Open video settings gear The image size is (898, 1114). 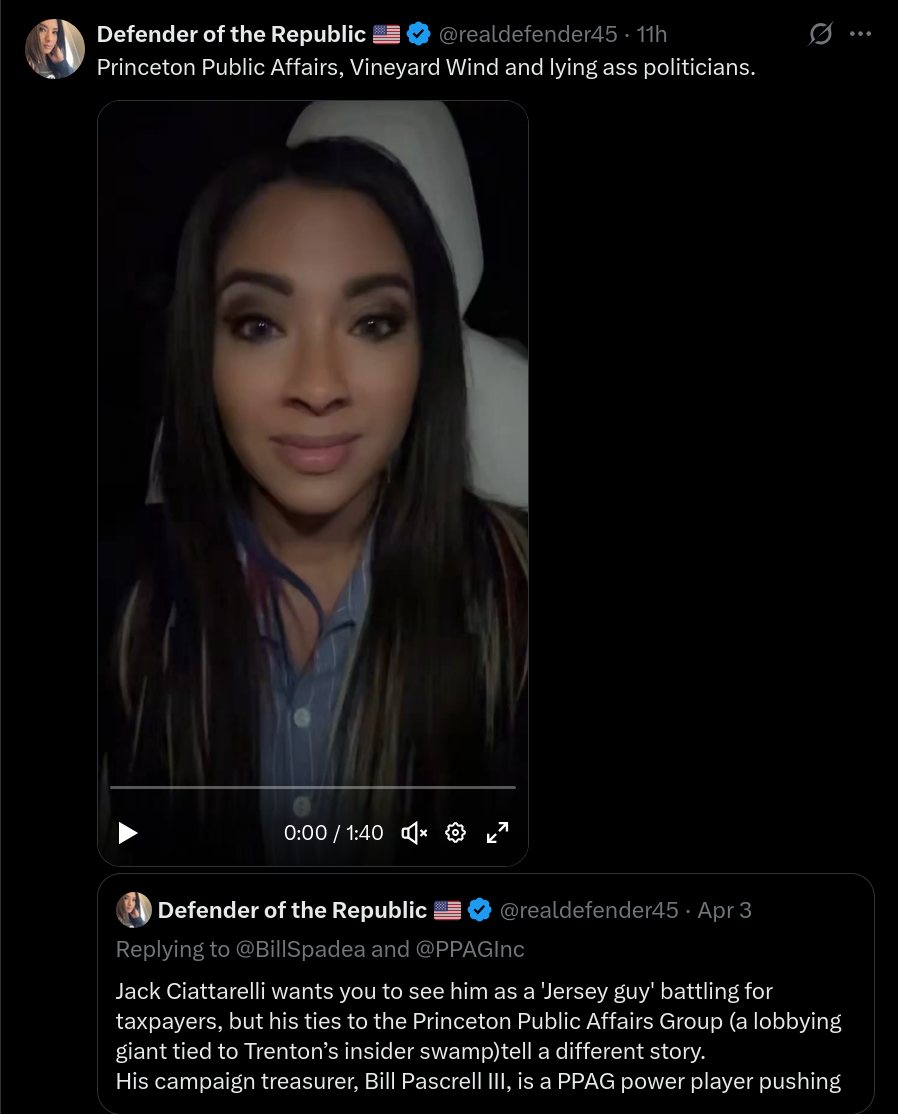pos(455,833)
